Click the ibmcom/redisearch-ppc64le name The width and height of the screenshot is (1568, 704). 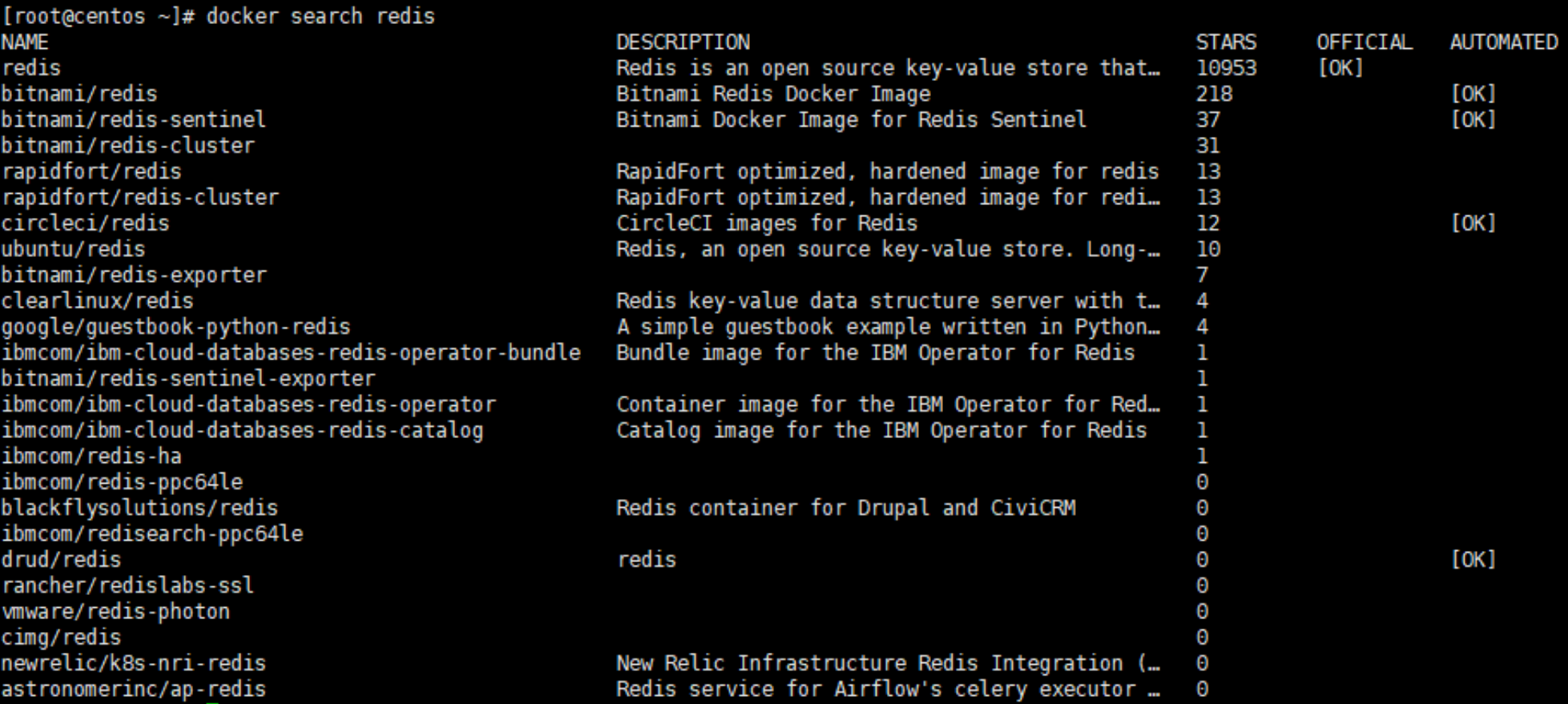click(151, 533)
